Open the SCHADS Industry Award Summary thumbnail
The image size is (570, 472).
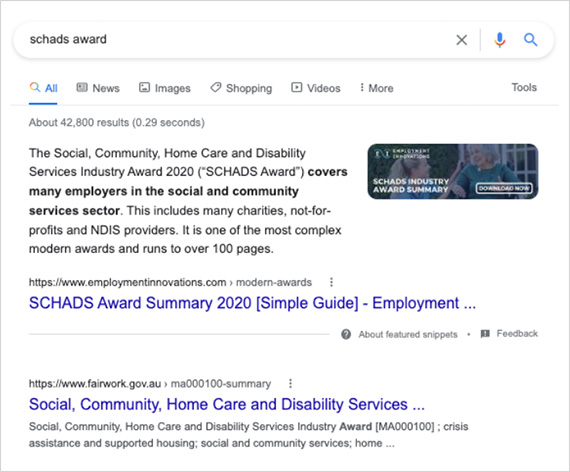pos(453,171)
